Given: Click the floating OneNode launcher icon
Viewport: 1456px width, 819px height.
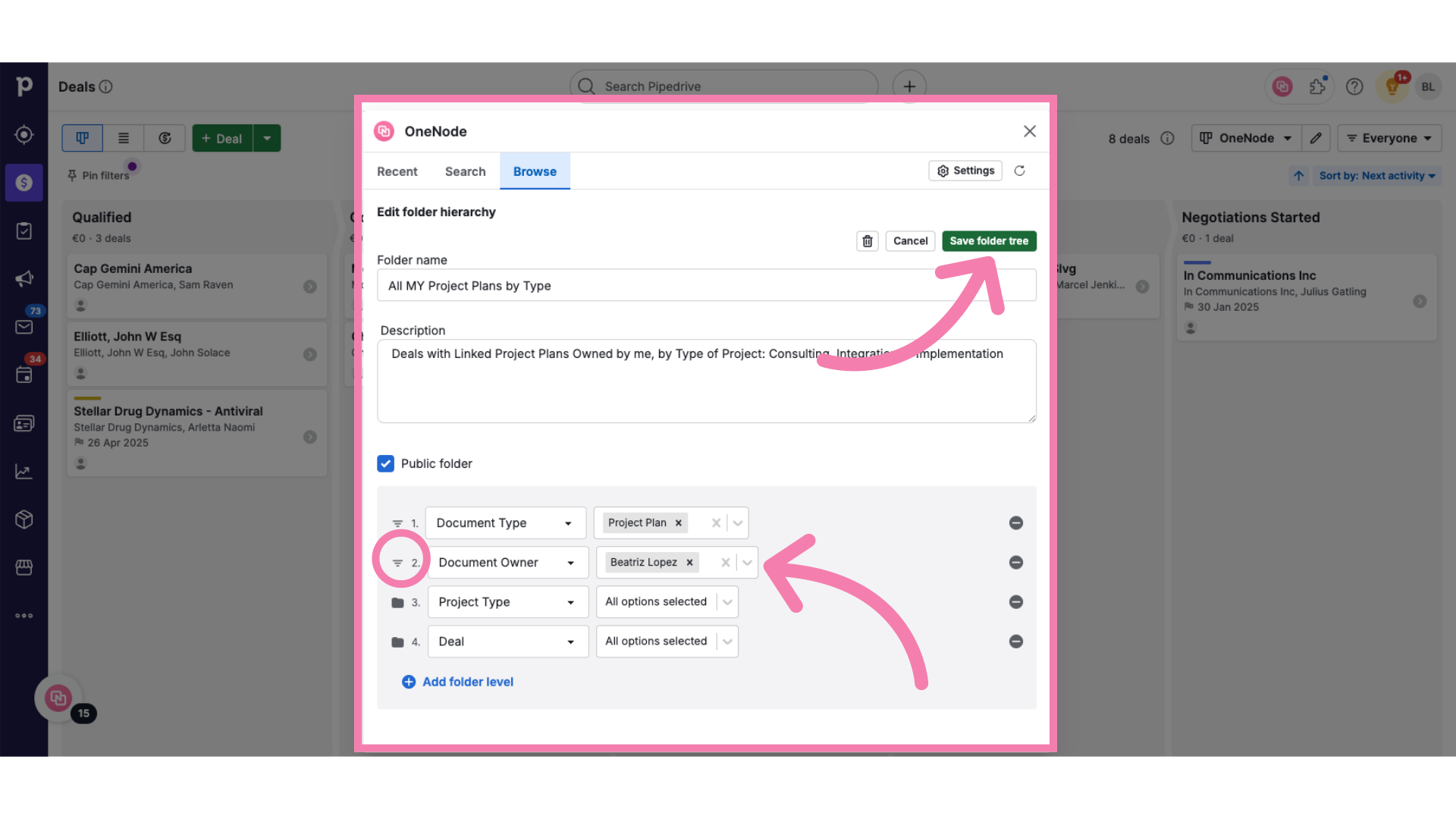Looking at the screenshot, I should coord(58,698).
